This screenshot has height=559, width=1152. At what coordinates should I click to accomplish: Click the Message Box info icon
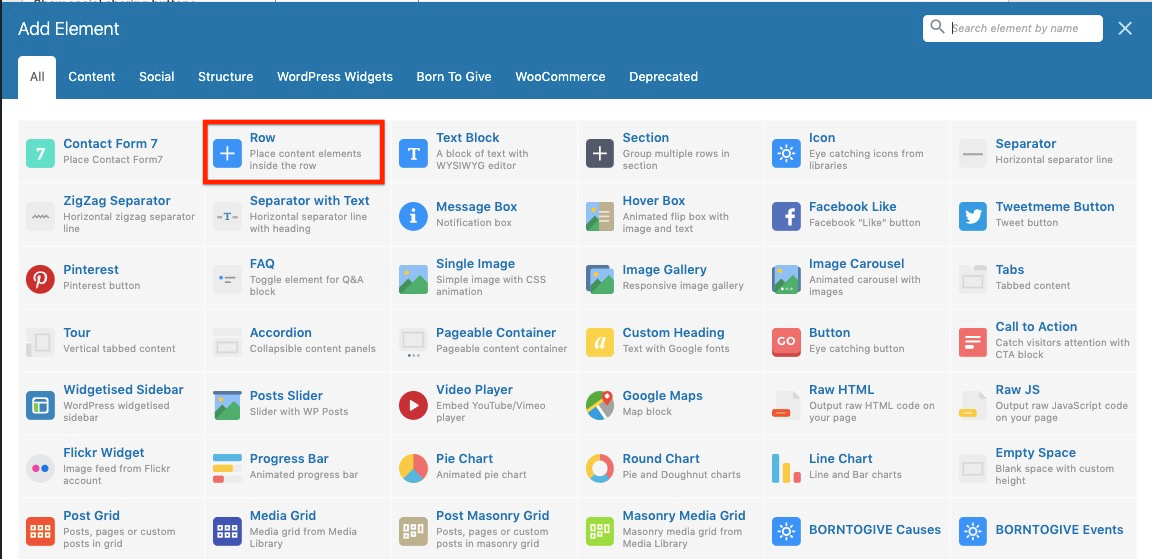pyautogui.click(x=414, y=217)
